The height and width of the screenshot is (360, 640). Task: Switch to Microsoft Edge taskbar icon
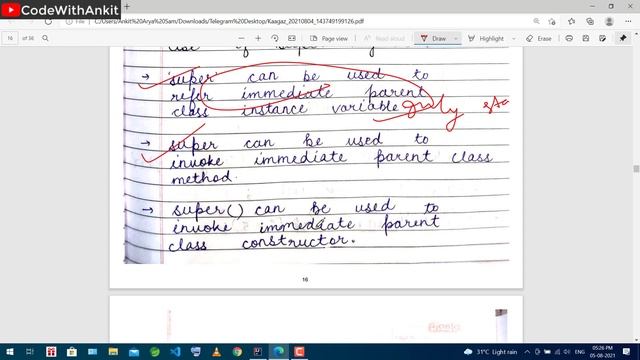click(x=279, y=351)
